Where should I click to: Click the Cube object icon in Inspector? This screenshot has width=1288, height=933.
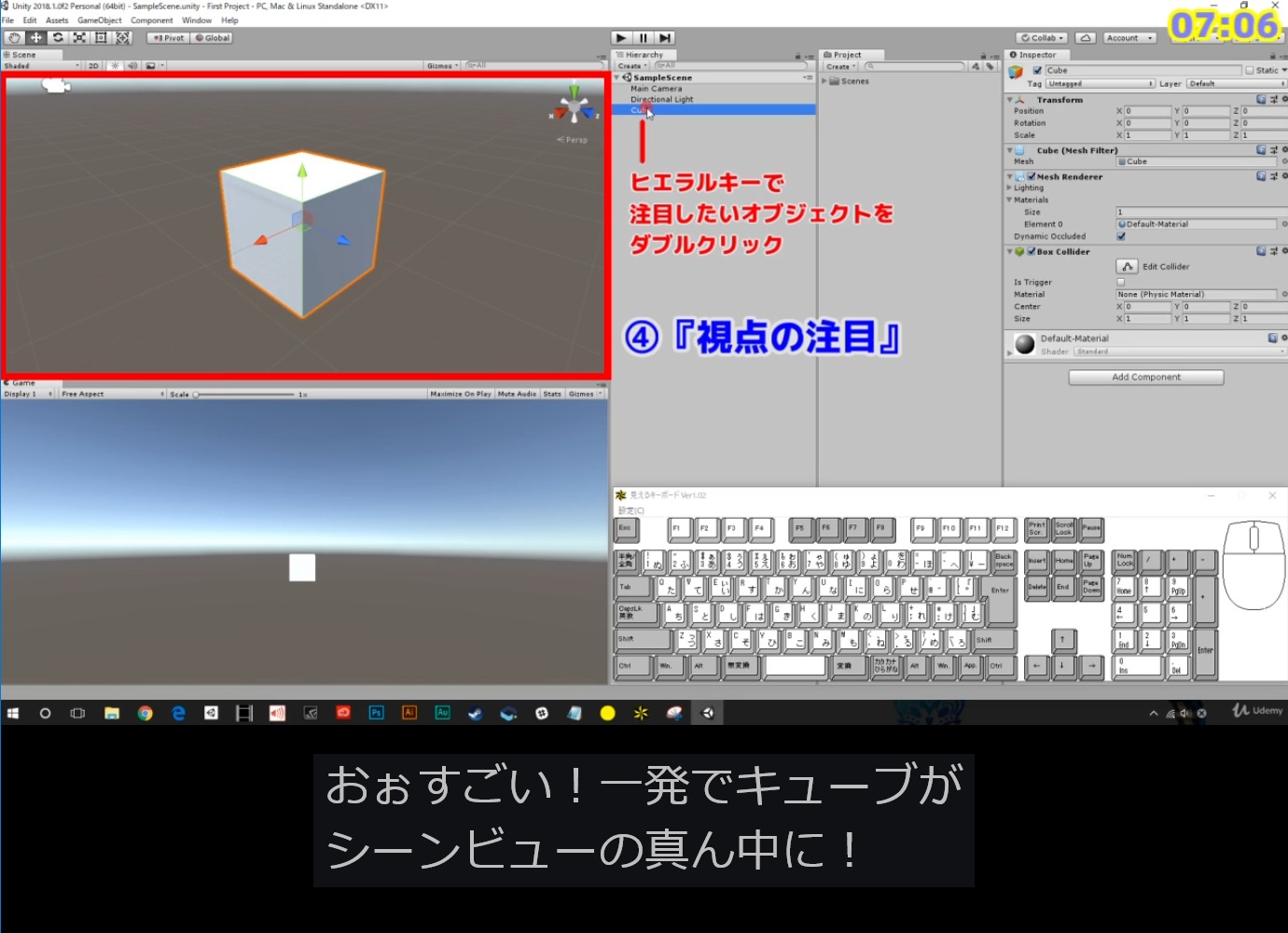[x=1016, y=72]
